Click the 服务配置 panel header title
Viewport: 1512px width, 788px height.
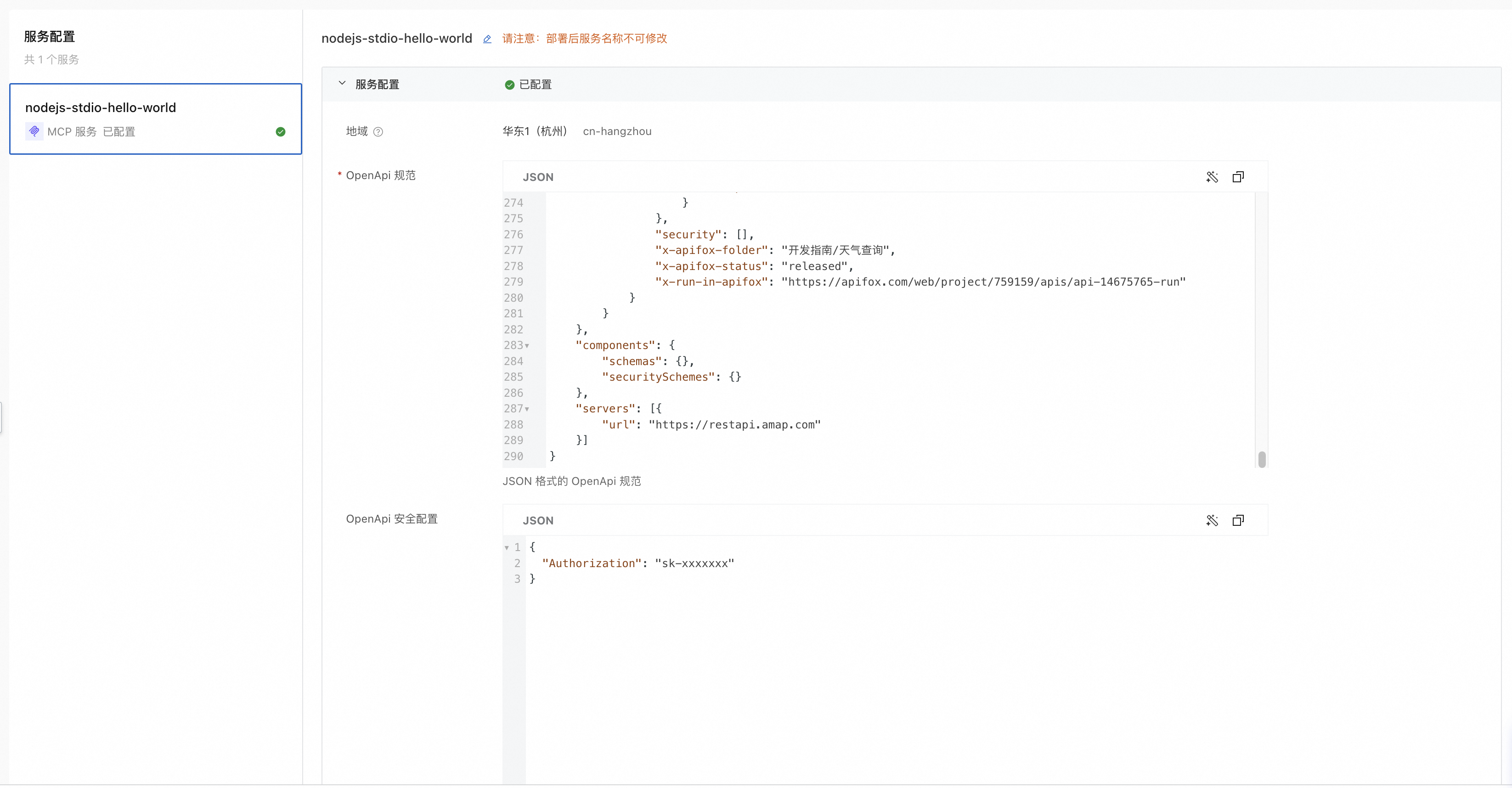tap(377, 84)
